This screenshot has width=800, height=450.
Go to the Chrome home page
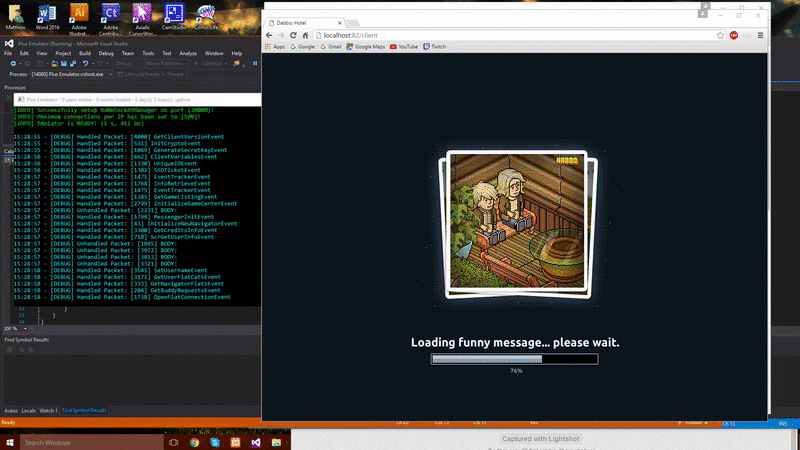point(305,35)
